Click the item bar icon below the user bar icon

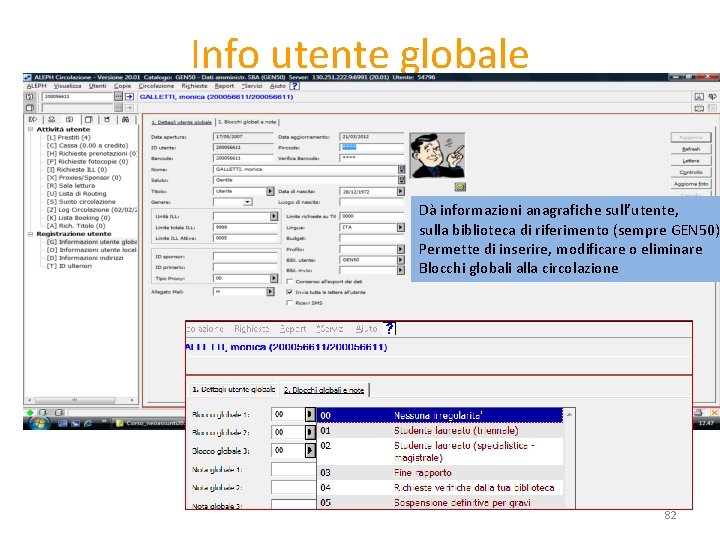point(30,108)
